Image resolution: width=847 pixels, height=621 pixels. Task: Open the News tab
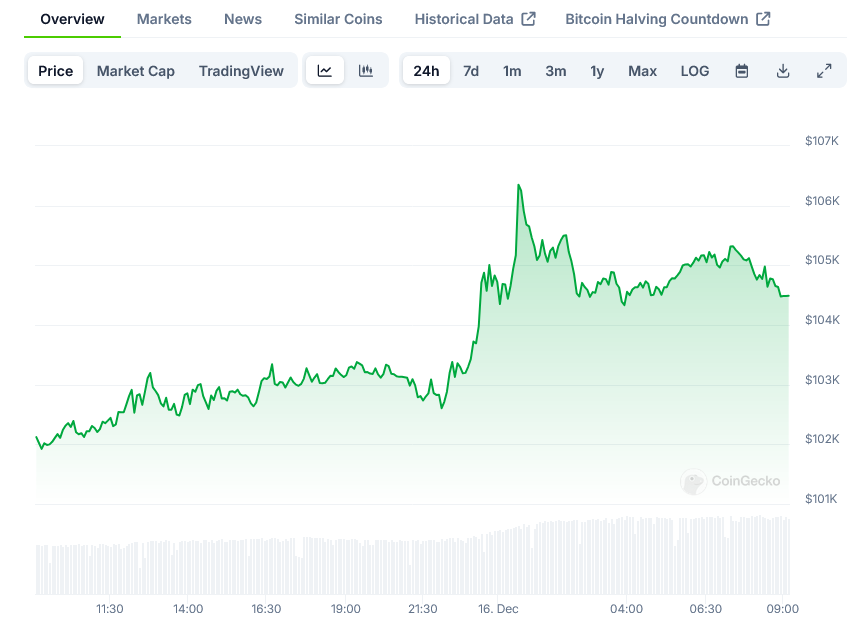point(243,19)
